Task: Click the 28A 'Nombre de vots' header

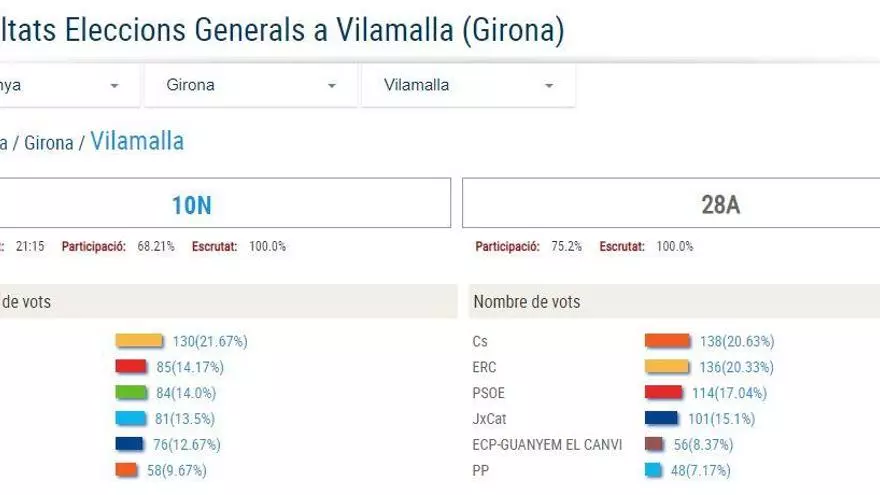Action: tap(526, 302)
